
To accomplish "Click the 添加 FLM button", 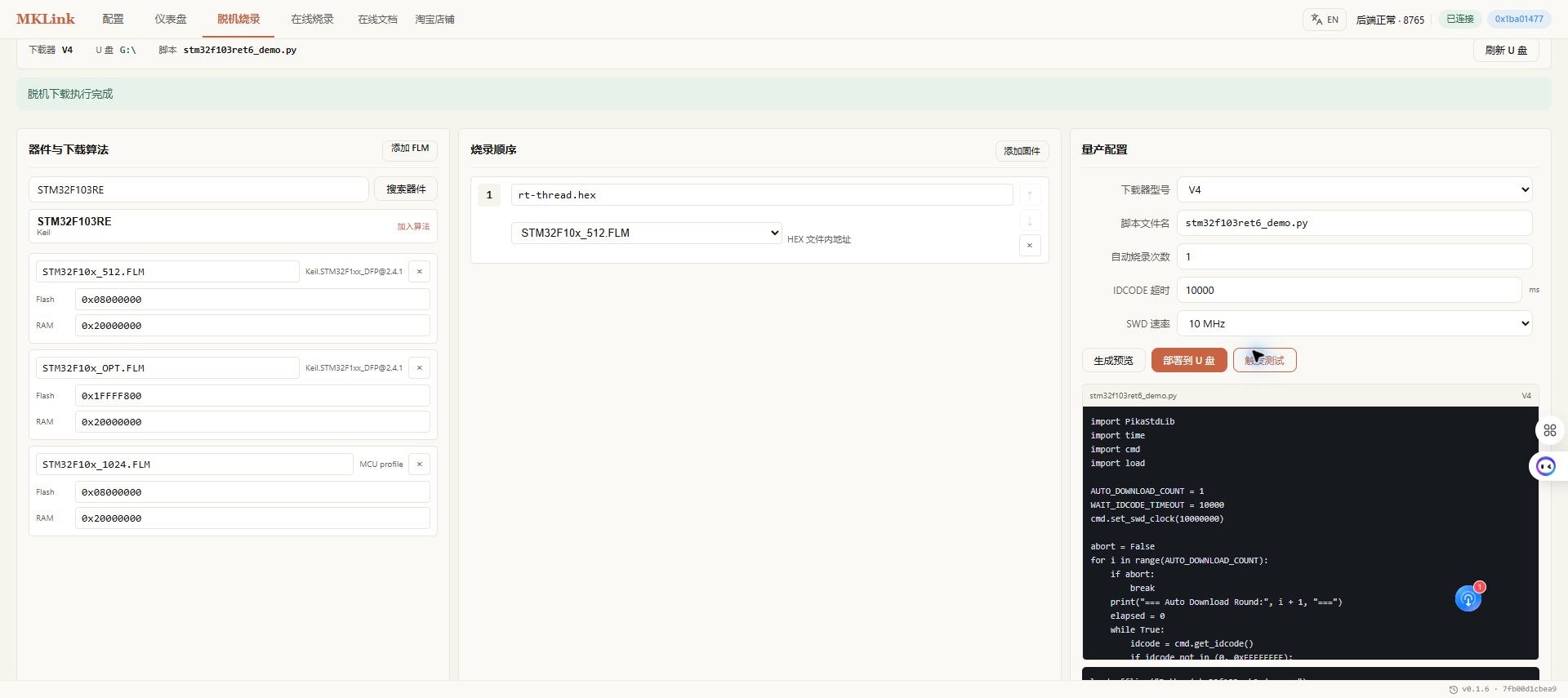I will click(x=410, y=149).
